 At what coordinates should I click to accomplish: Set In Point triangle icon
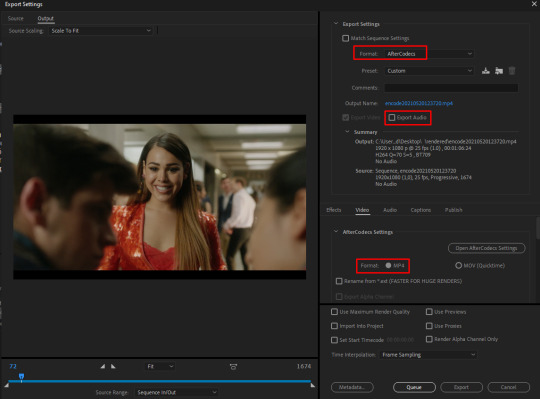(x=103, y=366)
